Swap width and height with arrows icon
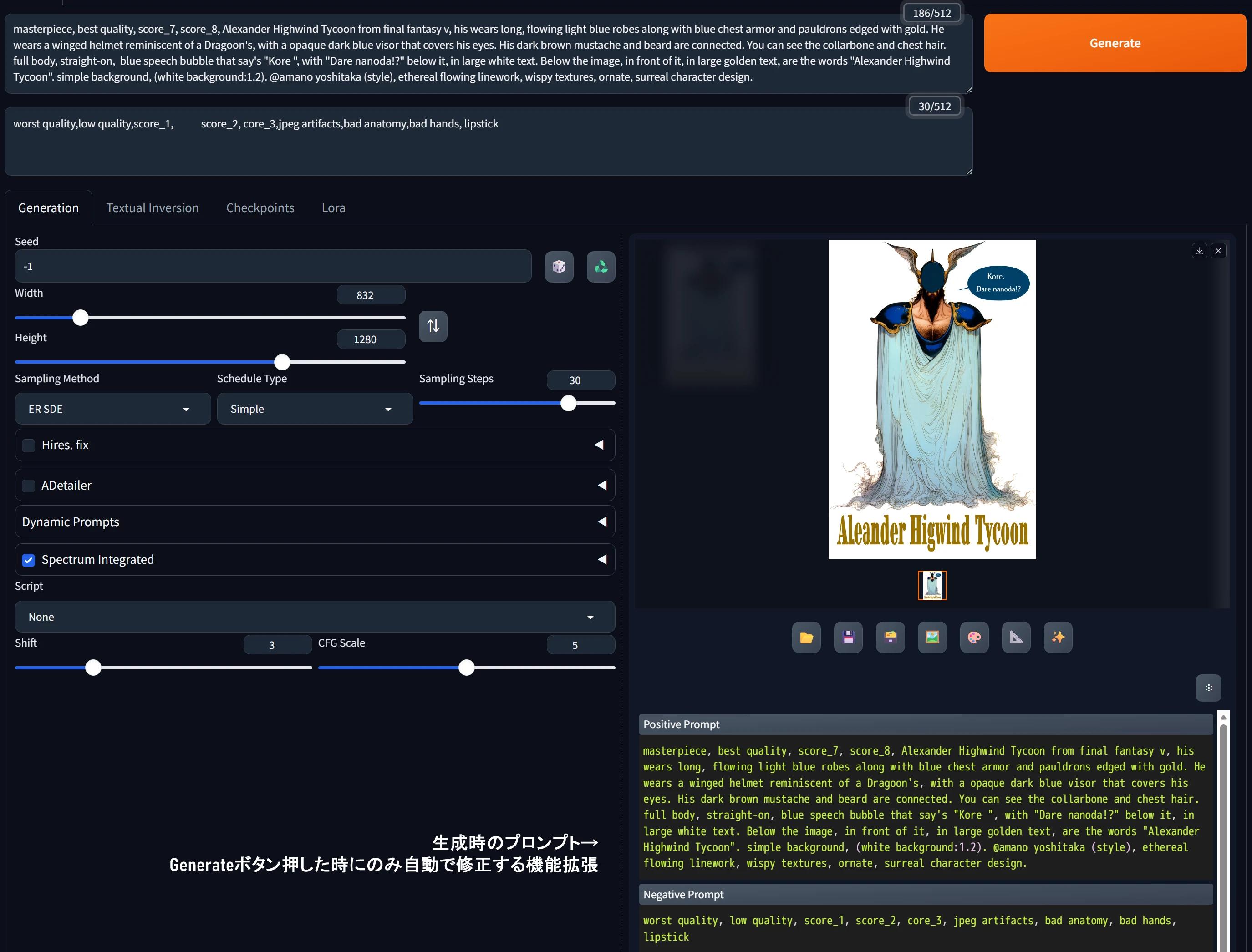1252x952 pixels. [x=433, y=326]
